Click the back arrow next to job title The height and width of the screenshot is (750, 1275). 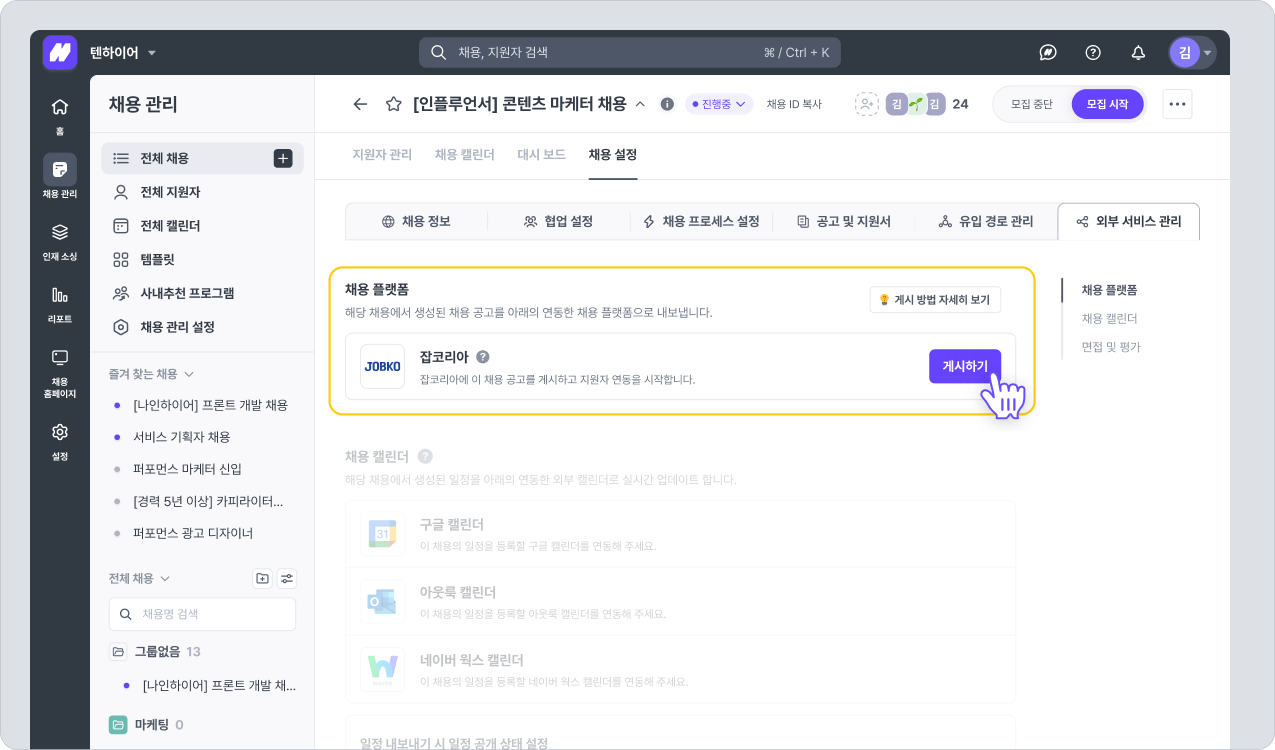360,104
